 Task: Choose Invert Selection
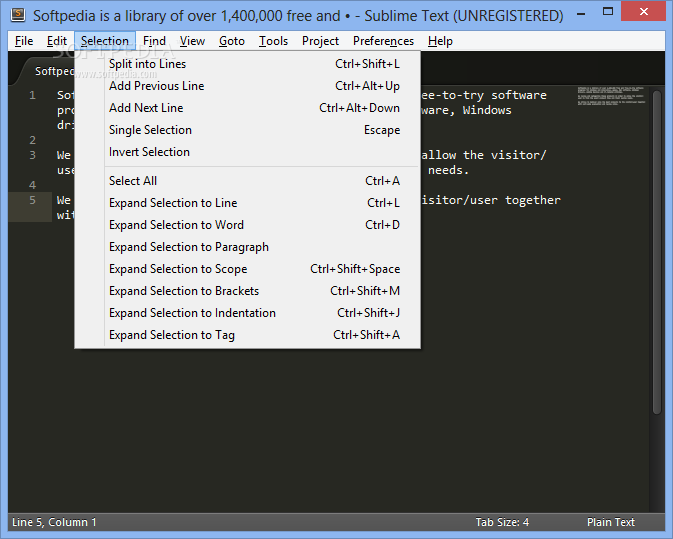[x=248, y=152]
